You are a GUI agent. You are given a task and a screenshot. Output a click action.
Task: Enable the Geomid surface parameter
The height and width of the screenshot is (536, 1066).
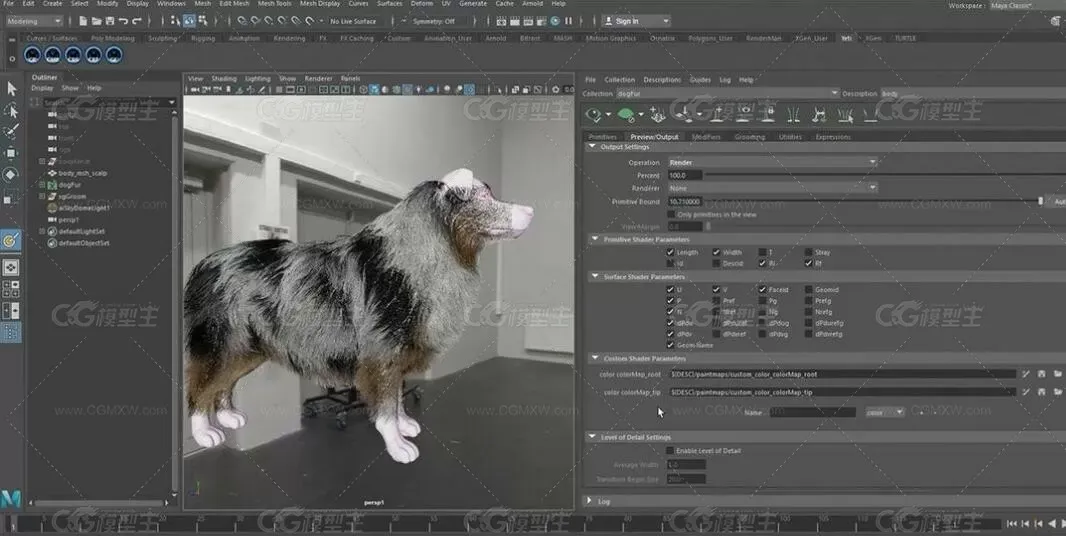pos(809,290)
